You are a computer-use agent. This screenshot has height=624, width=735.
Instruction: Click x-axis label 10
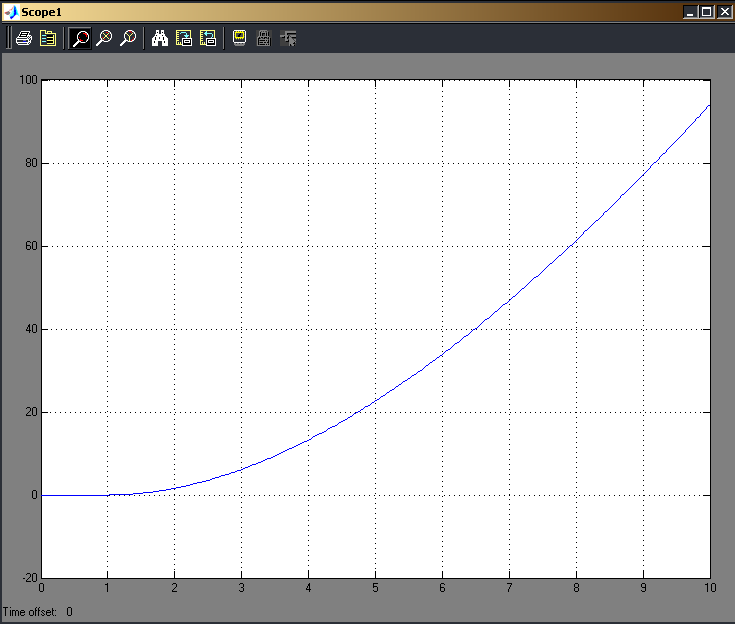point(710,588)
